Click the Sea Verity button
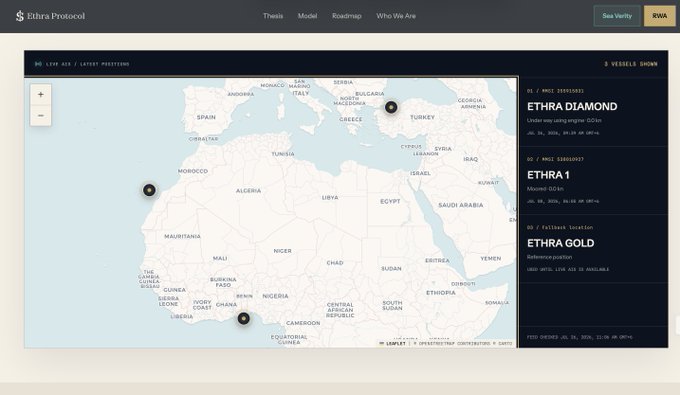680x395 pixels. tap(617, 16)
